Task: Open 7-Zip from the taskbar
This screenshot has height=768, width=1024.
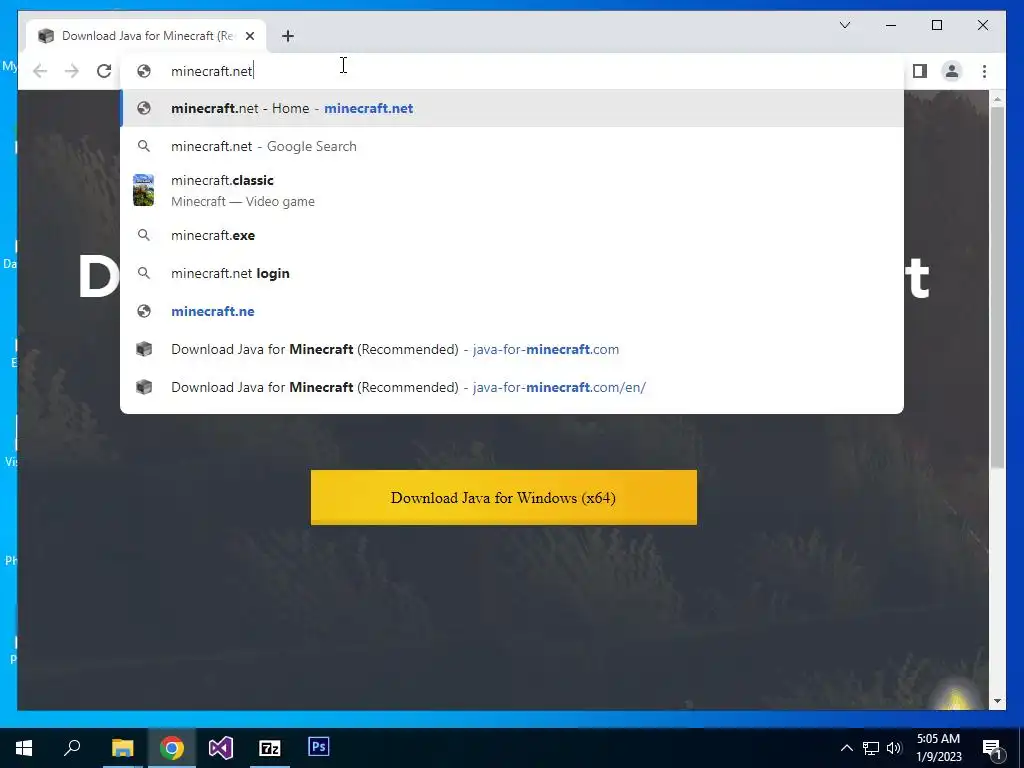Action: click(270, 748)
